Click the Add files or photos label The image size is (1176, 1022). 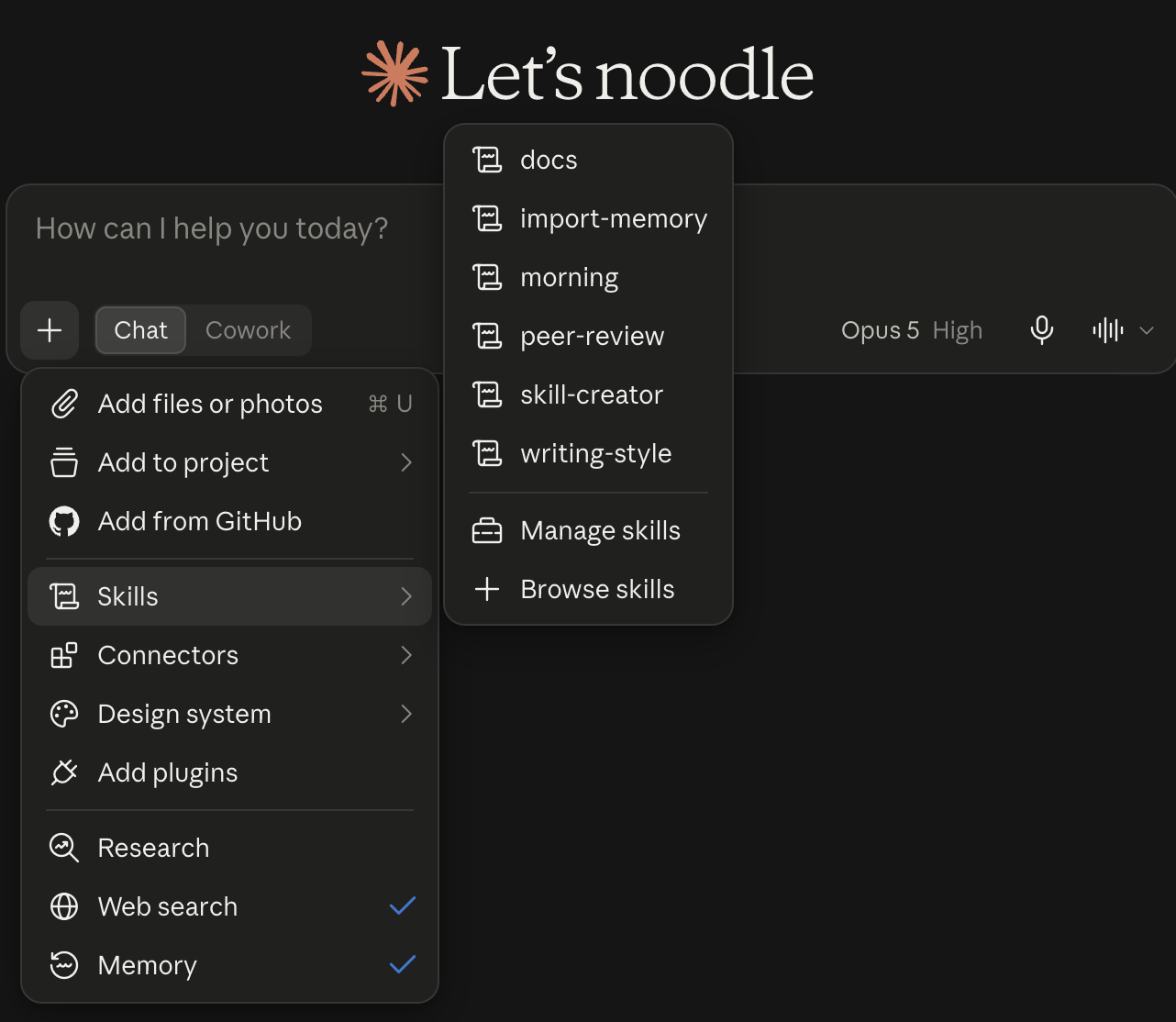point(210,404)
